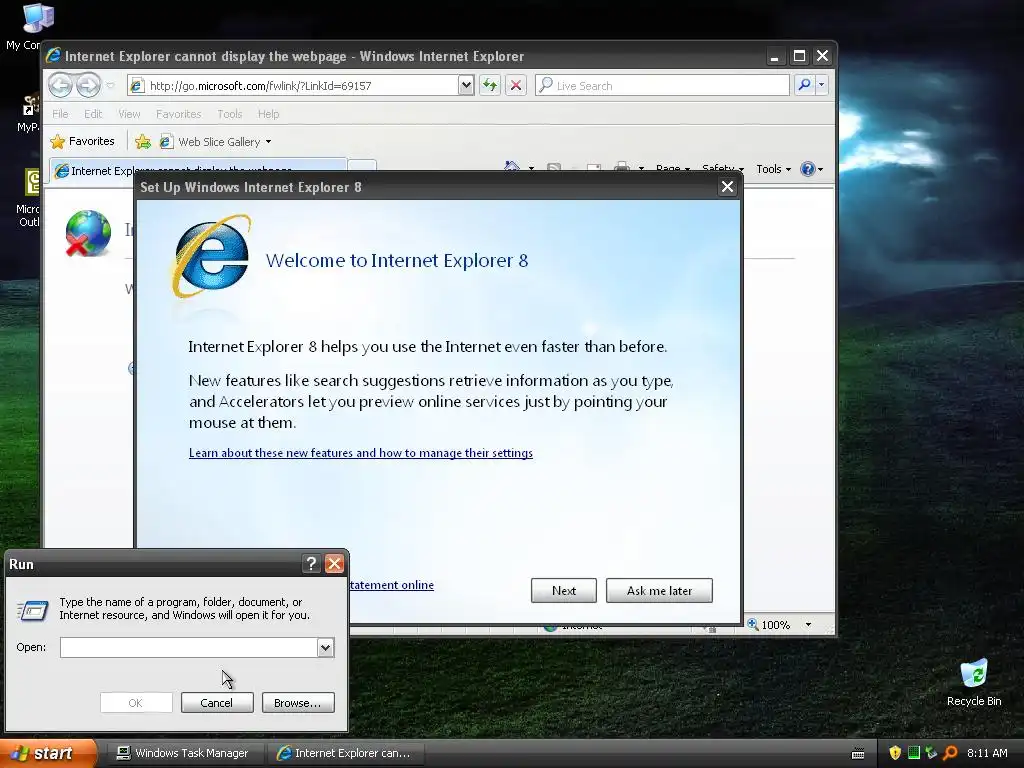Open the search provider options dropdown
This screenshot has height=768, width=1024.
point(822,86)
